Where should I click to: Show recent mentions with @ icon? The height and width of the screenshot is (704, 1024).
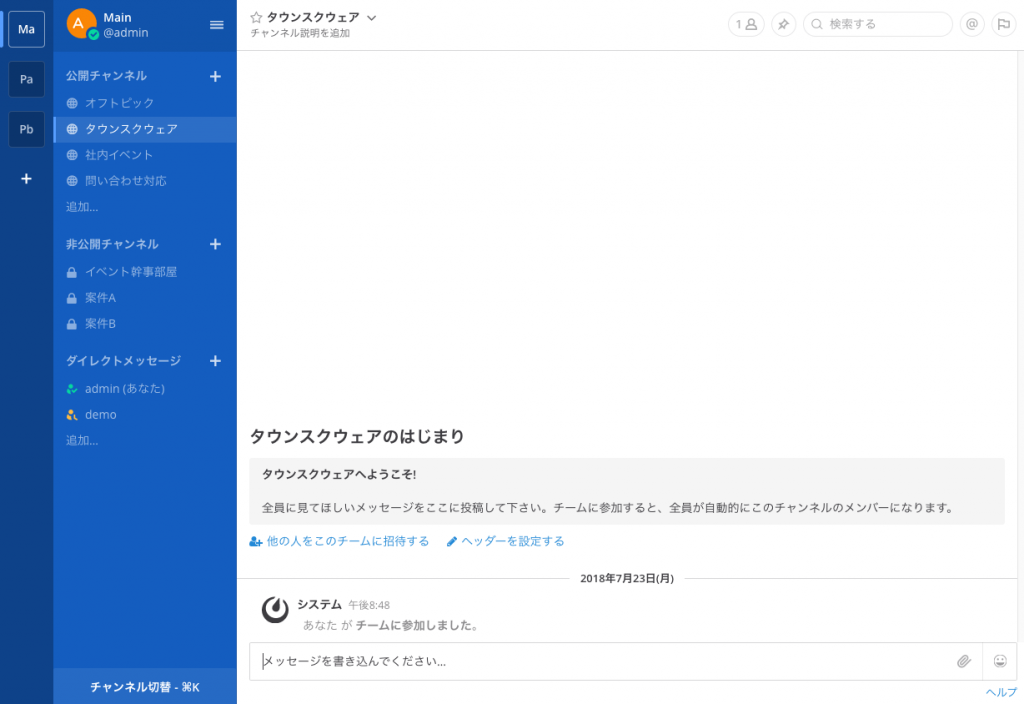971,25
